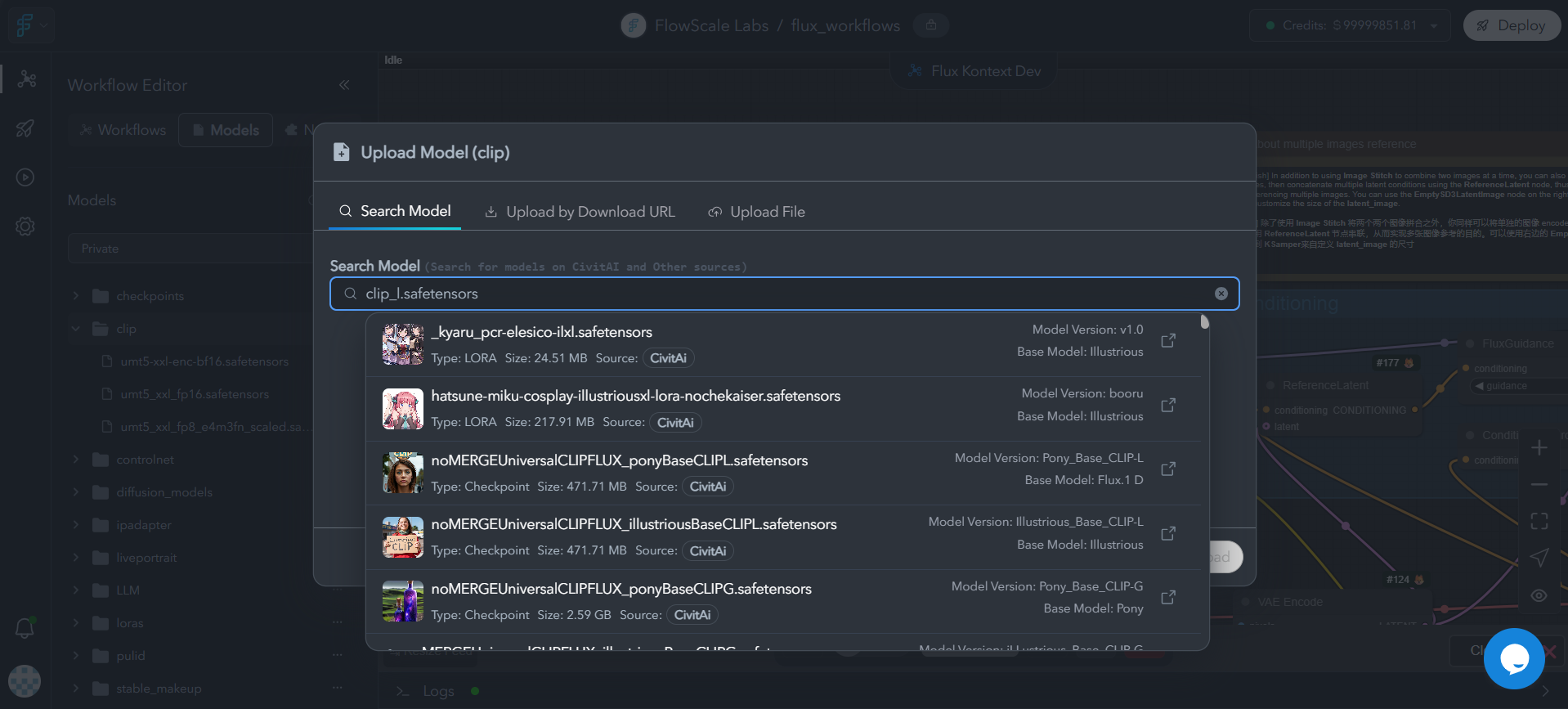1568x709 pixels.
Task: Click the canvas locate arrow icon
Action: pos(1539,558)
